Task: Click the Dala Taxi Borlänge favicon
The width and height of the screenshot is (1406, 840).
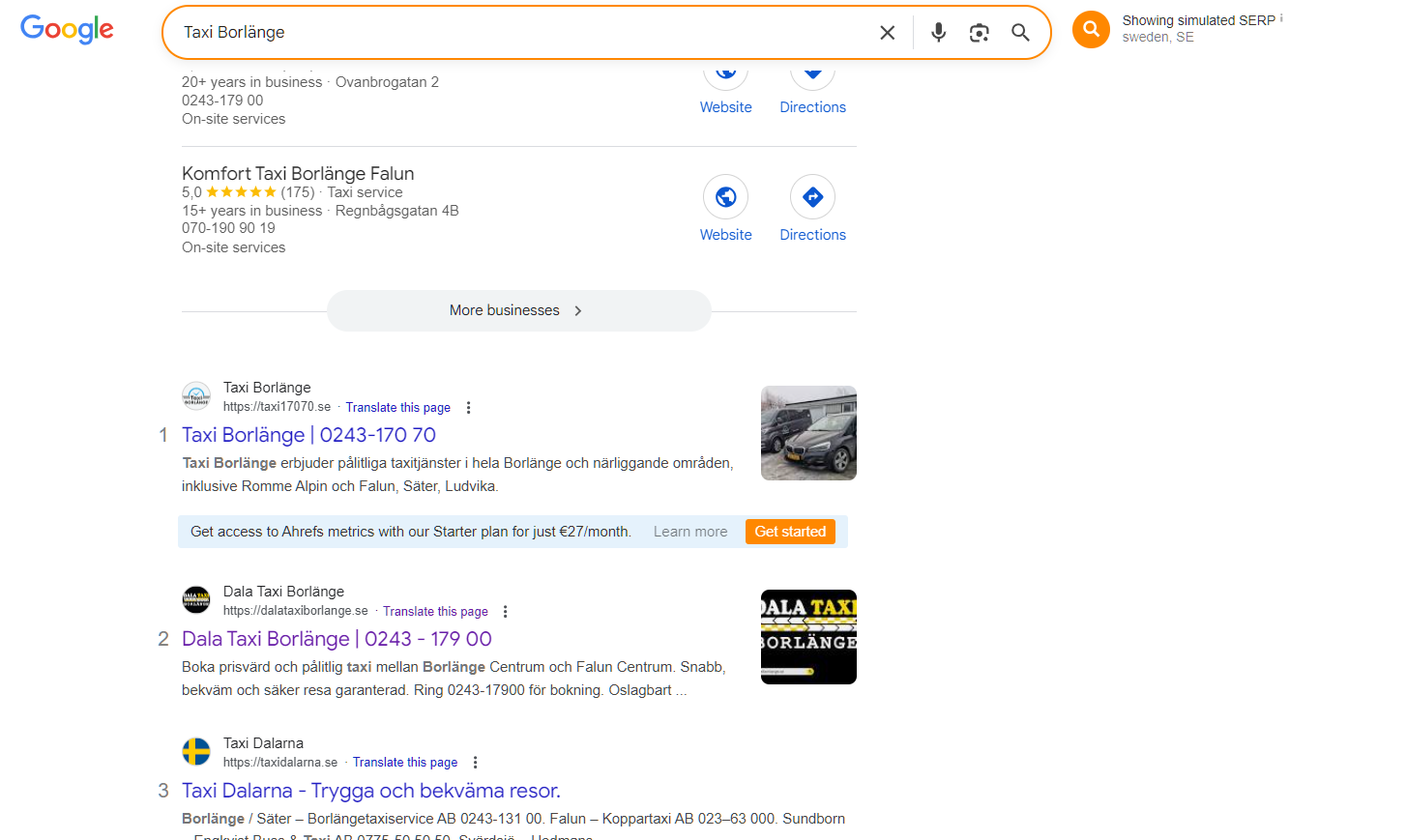Action: click(195, 600)
